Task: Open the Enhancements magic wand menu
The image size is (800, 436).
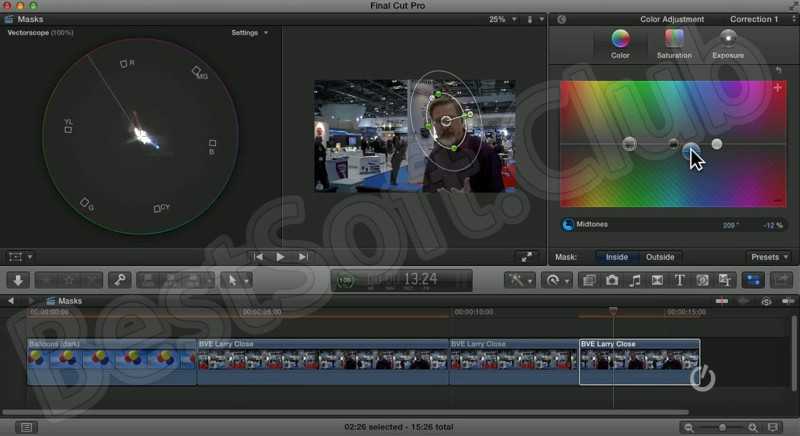Action: [x=519, y=280]
